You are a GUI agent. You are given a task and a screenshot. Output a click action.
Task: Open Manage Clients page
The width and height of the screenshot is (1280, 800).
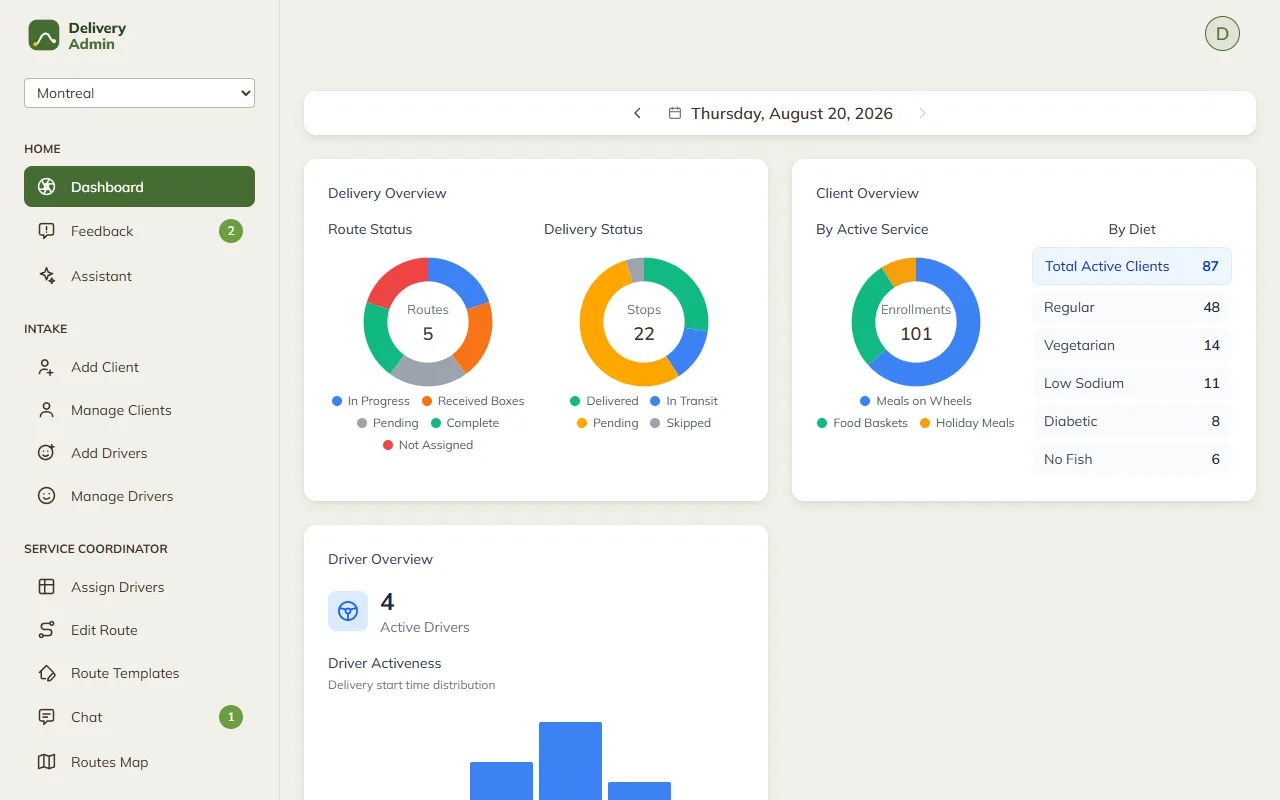click(139, 410)
